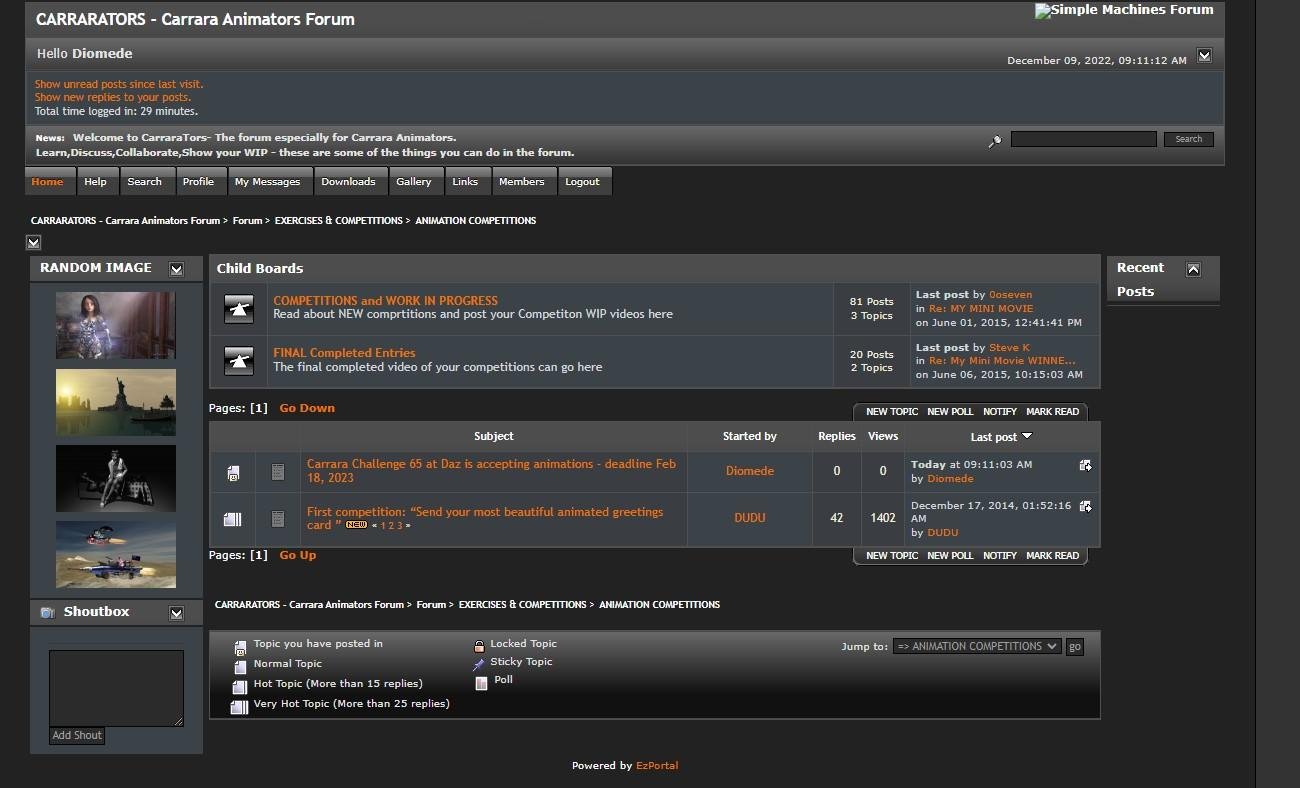Image resolution: width=1300 pixels, height=788 pixels.
Task: Open the Members menu tab
Action: pyautogui.click(x=522, y=182)
